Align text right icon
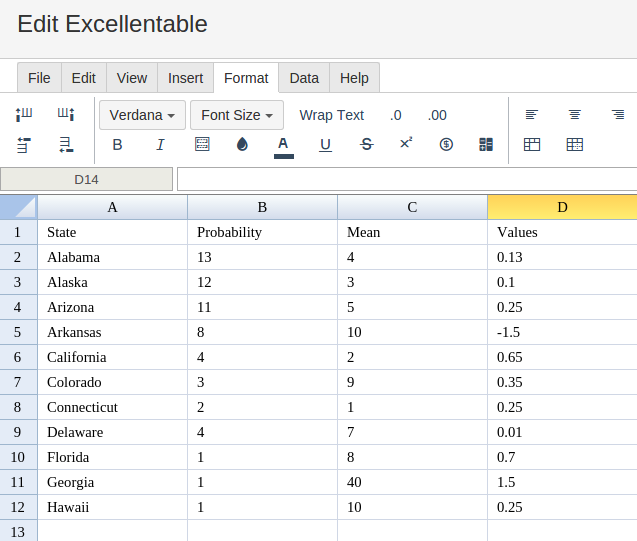Image resolution: width=637 pixels, height=541 pixels. click(x=618, y=115)
